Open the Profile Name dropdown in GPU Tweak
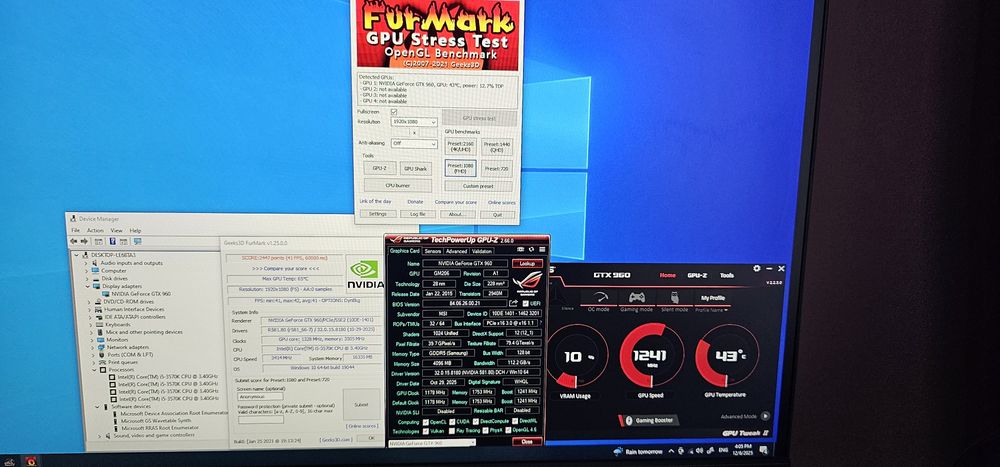Viewport: 1000px width, 467px height. pos(711,310)
